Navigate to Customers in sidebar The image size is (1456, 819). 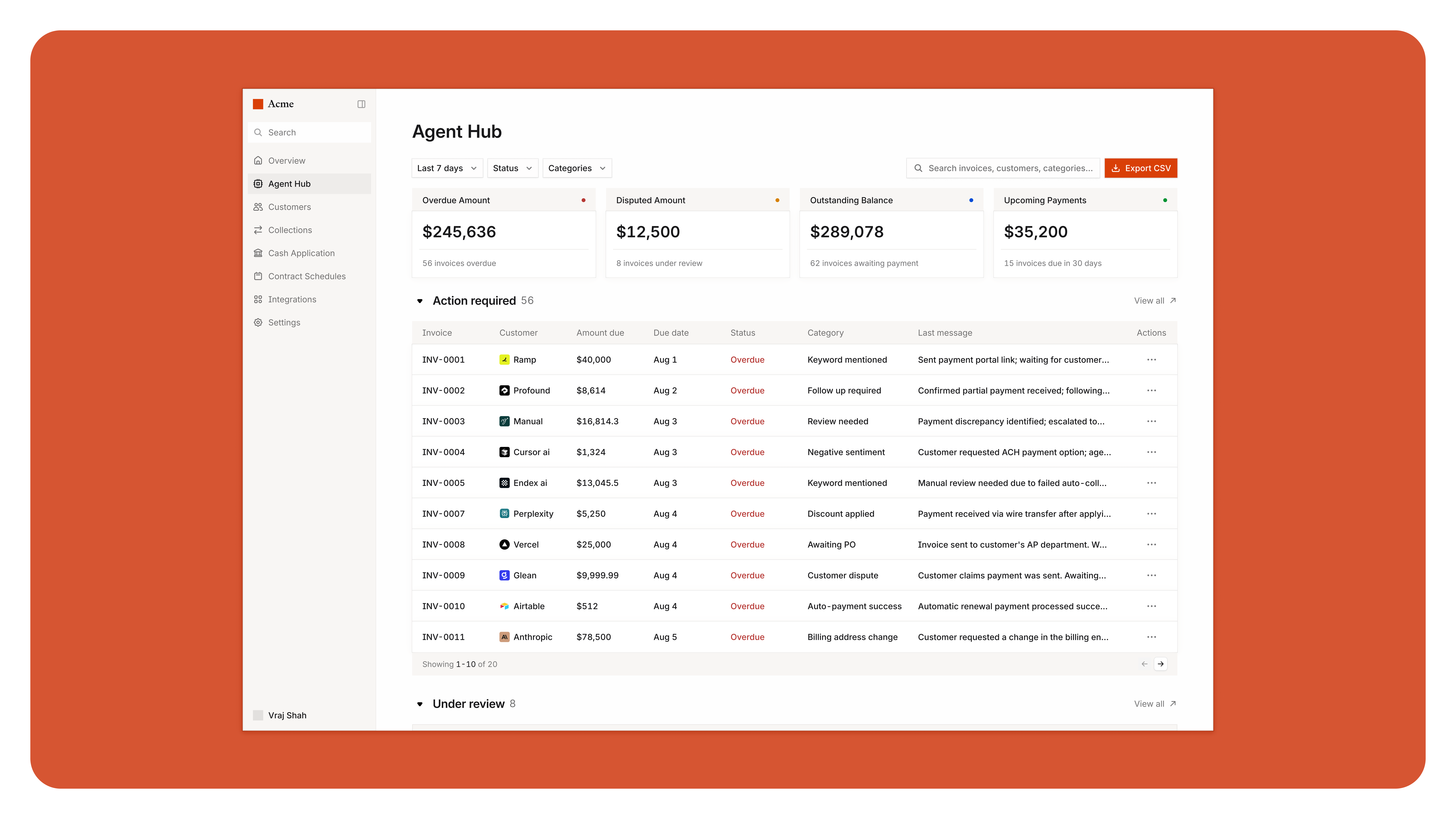point(289,207)
